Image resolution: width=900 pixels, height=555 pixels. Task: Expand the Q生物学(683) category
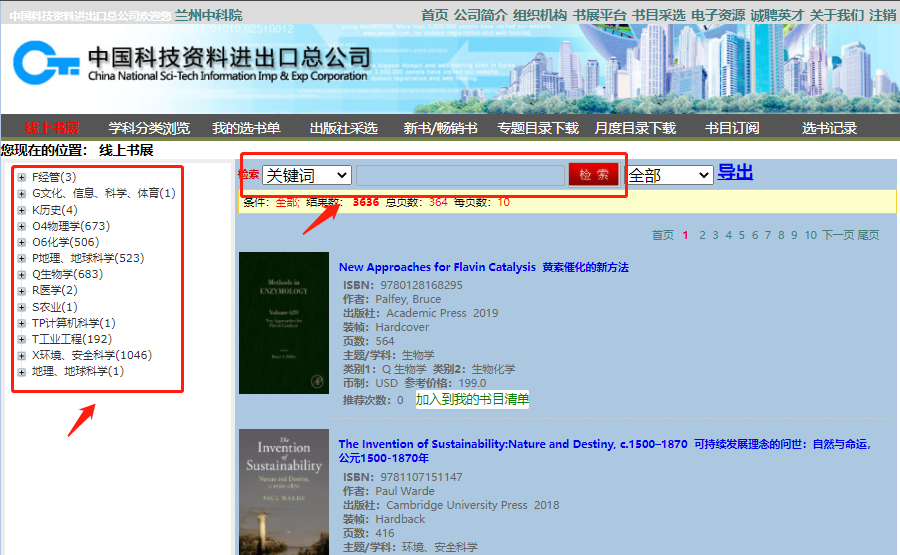(22, 274)
